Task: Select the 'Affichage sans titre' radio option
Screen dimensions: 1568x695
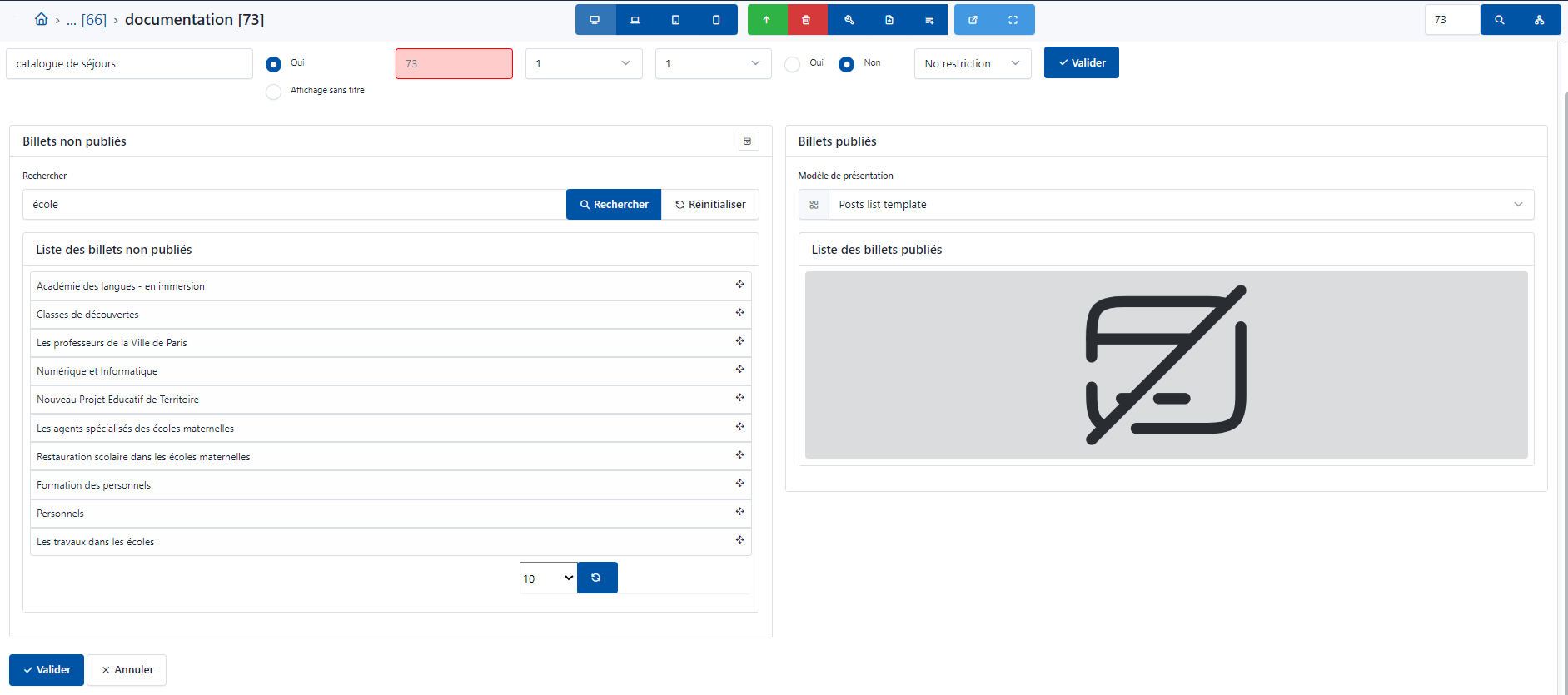Action: coord(273,92)
